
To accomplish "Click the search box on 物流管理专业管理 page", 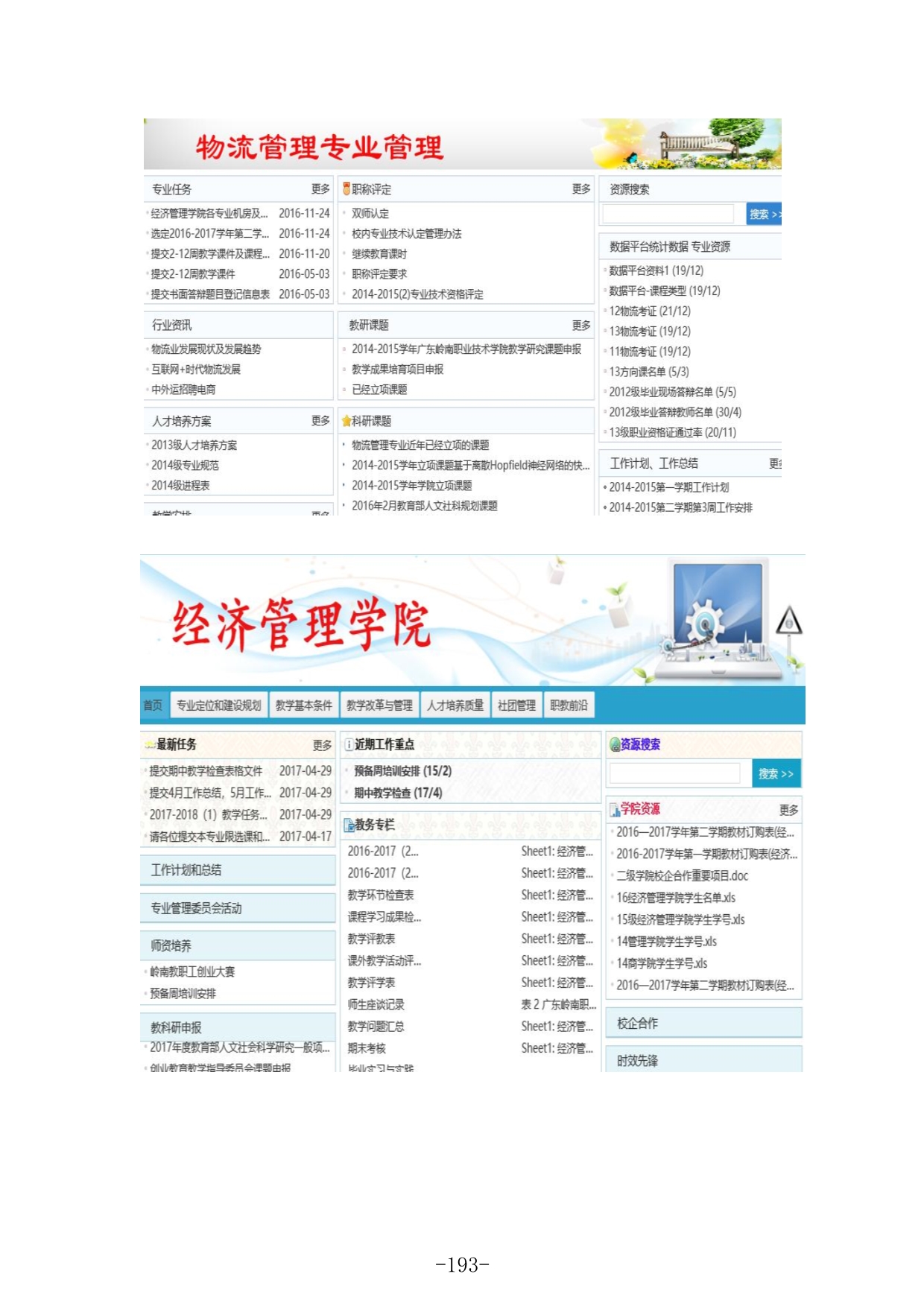I will (668, 214).
